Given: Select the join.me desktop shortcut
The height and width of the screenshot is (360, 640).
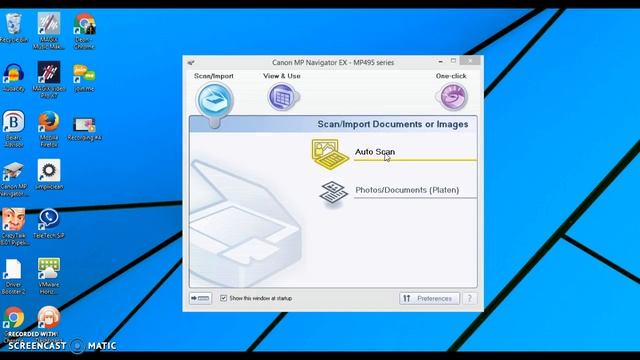Looking at the screenshot, I should (x=84, y=78).
